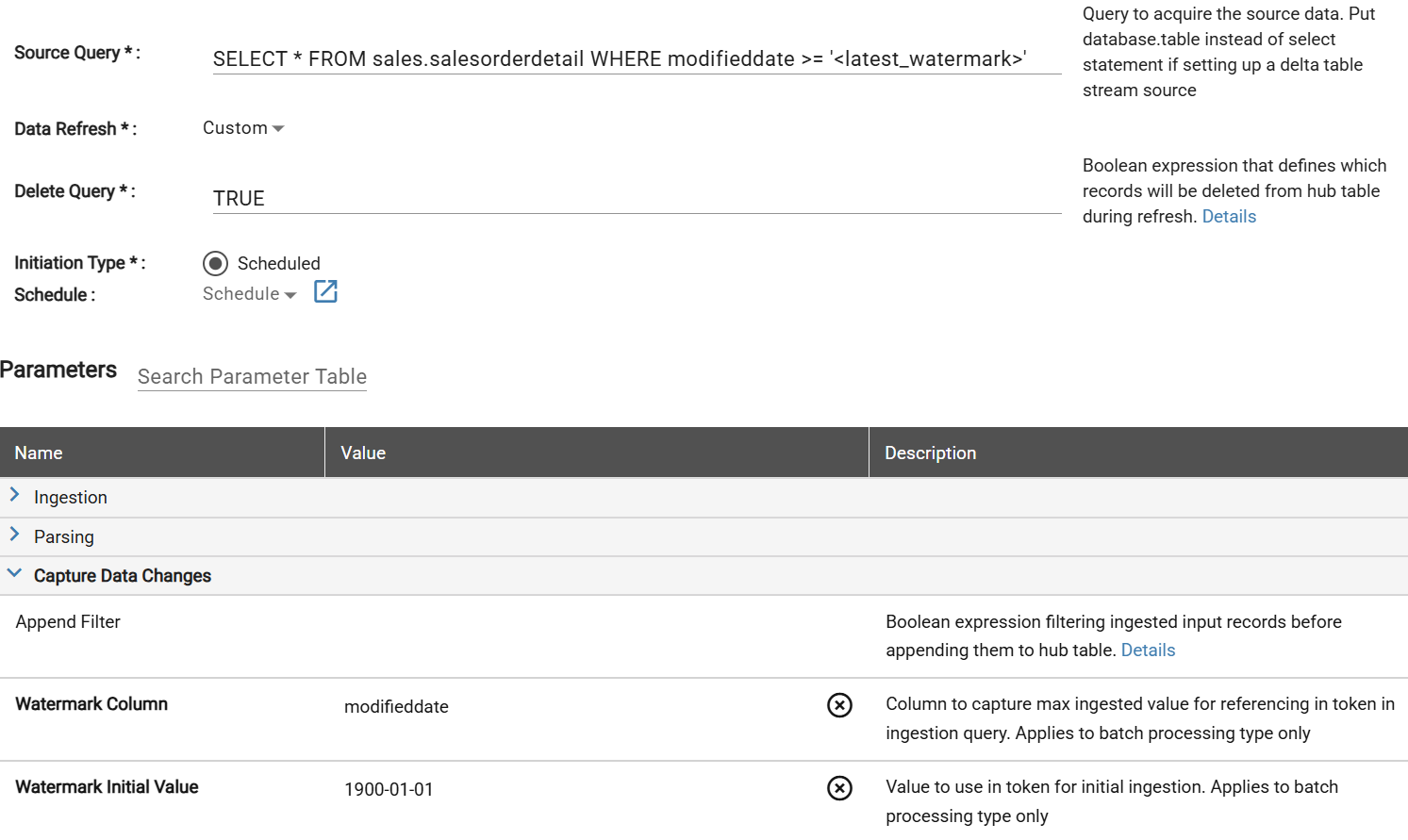Select the Name column header
Screen dimensions: 1408x840
38,453
